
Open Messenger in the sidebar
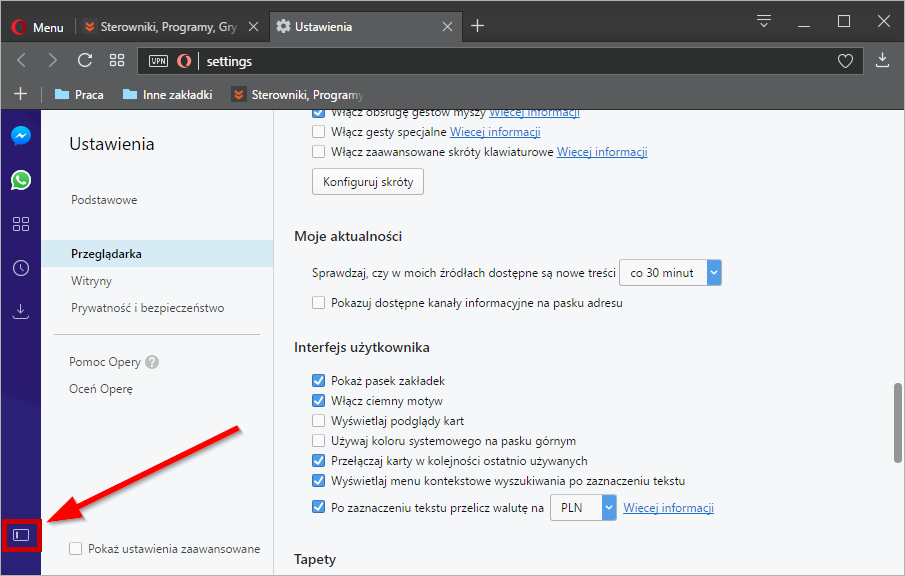coord(21,136)
